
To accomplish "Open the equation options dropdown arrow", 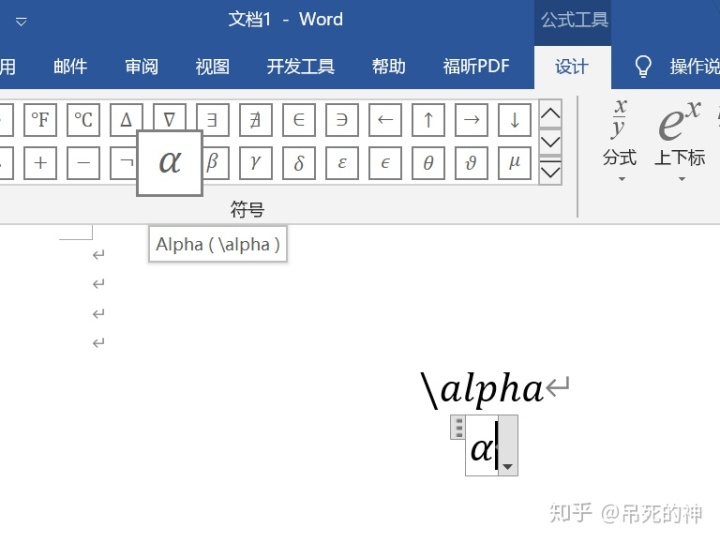I will point(508,446).
